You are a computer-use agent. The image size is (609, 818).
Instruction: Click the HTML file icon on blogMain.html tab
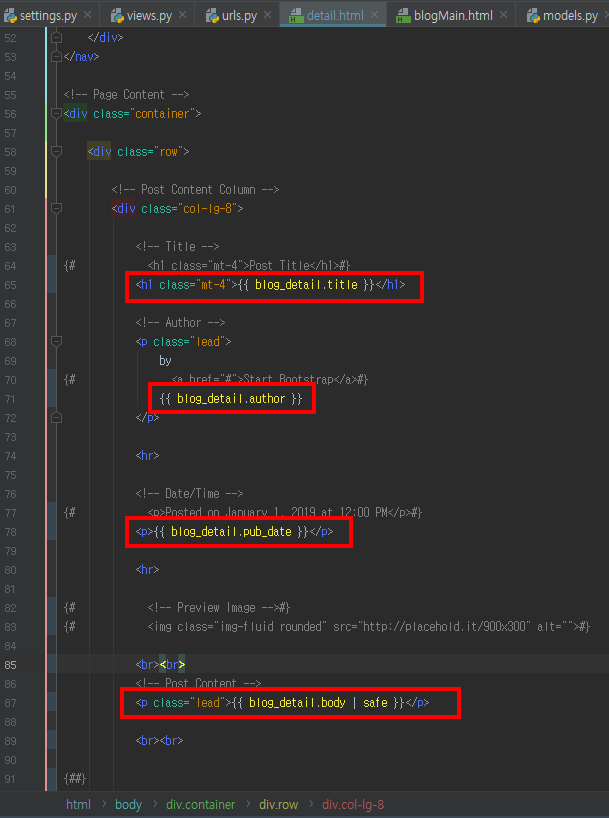coord(403,16)
